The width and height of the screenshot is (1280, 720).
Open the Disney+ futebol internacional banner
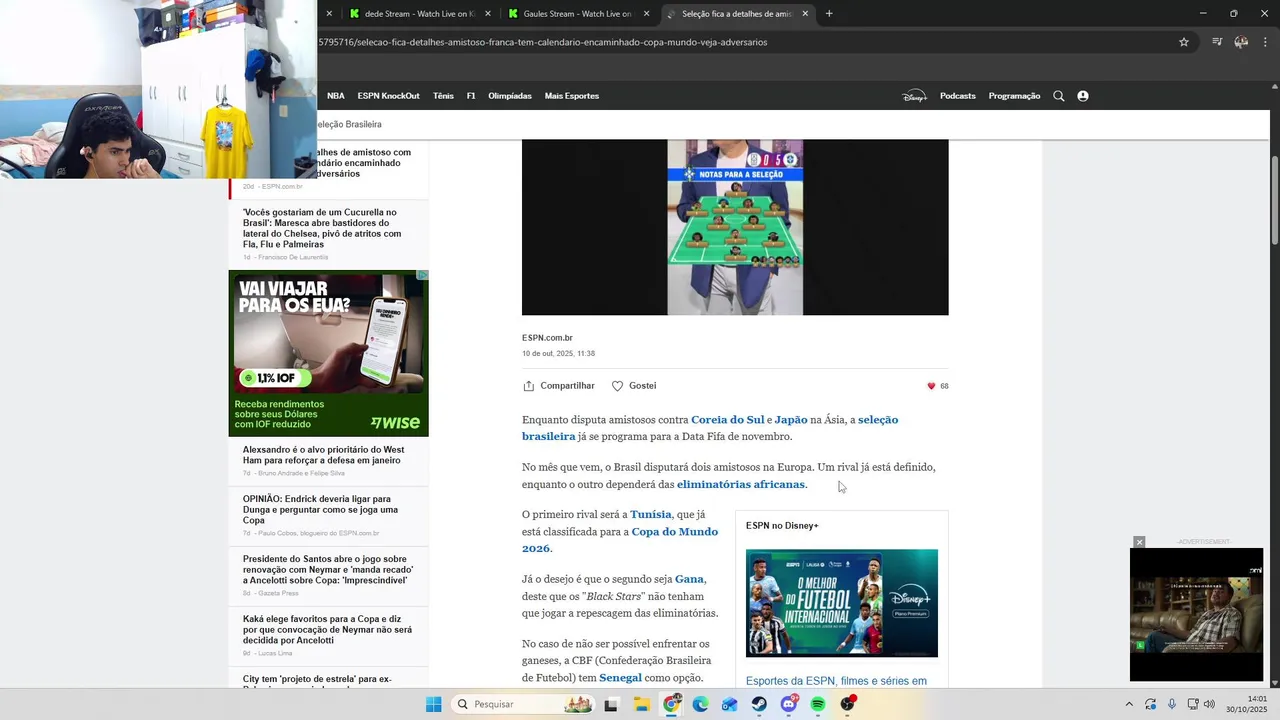[x=842, y=603]
